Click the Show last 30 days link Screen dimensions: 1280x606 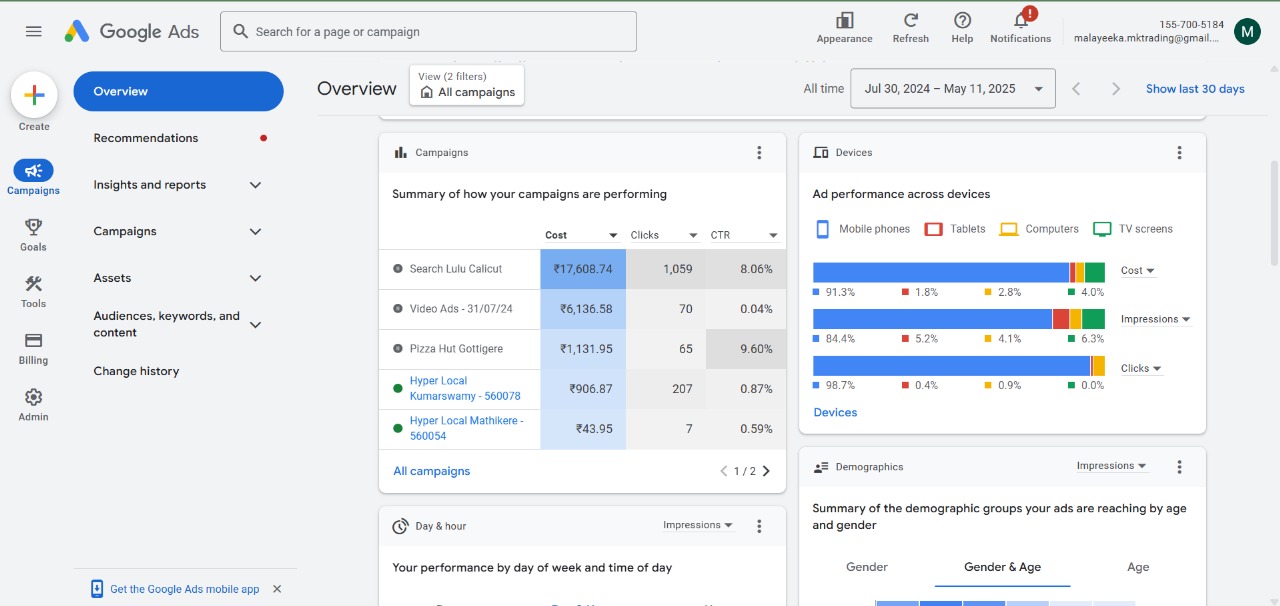[1195, 89]
